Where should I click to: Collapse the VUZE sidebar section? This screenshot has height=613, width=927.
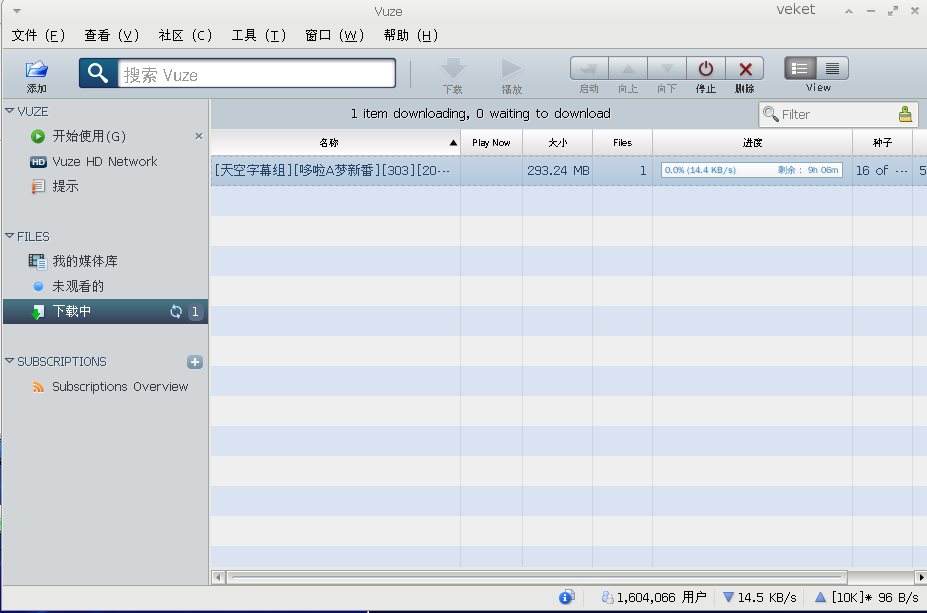click(x=9, y=111)
